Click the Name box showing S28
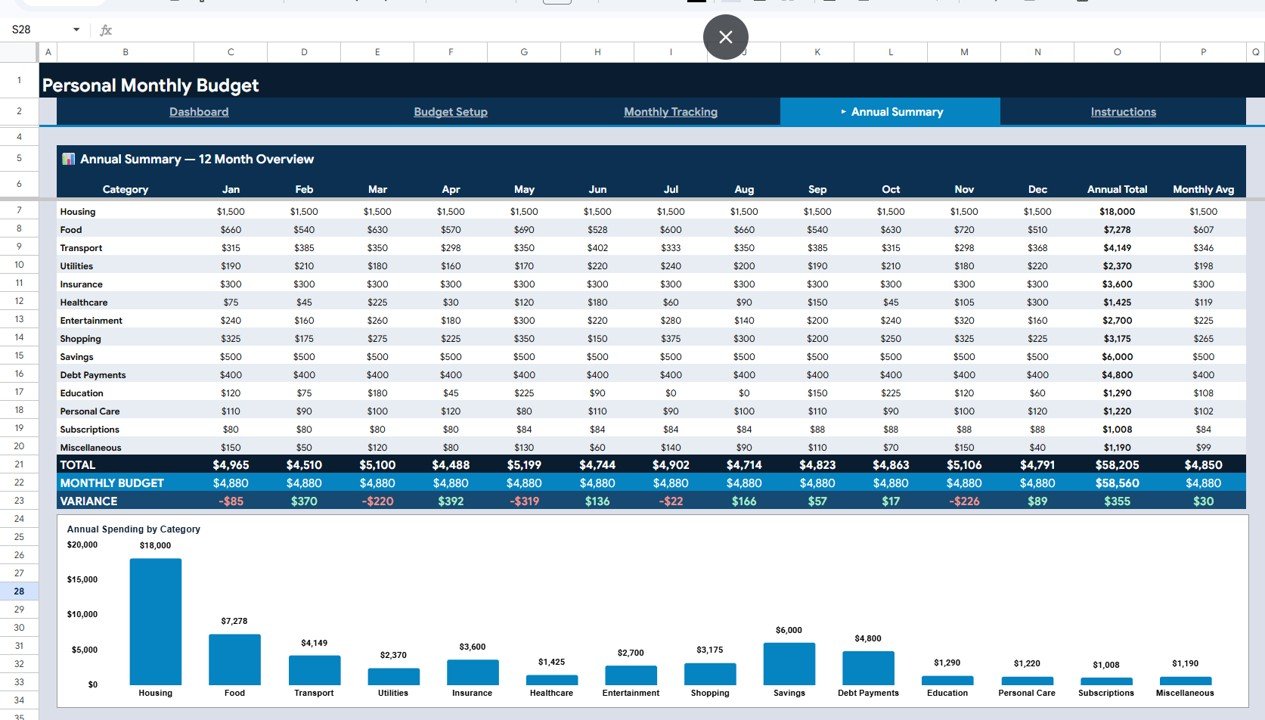 pos(25,30)
